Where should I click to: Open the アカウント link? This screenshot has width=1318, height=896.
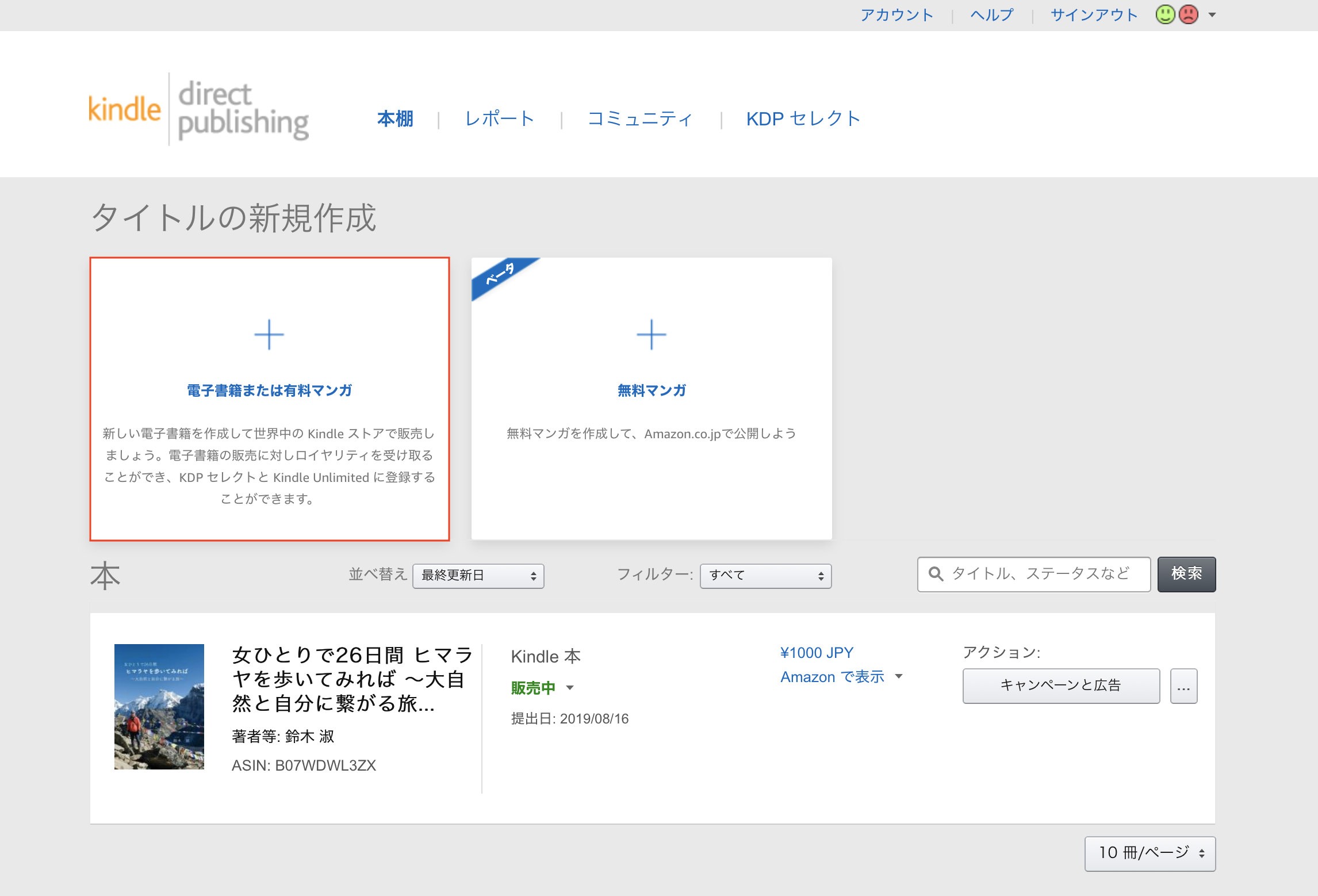coord(896,15)
